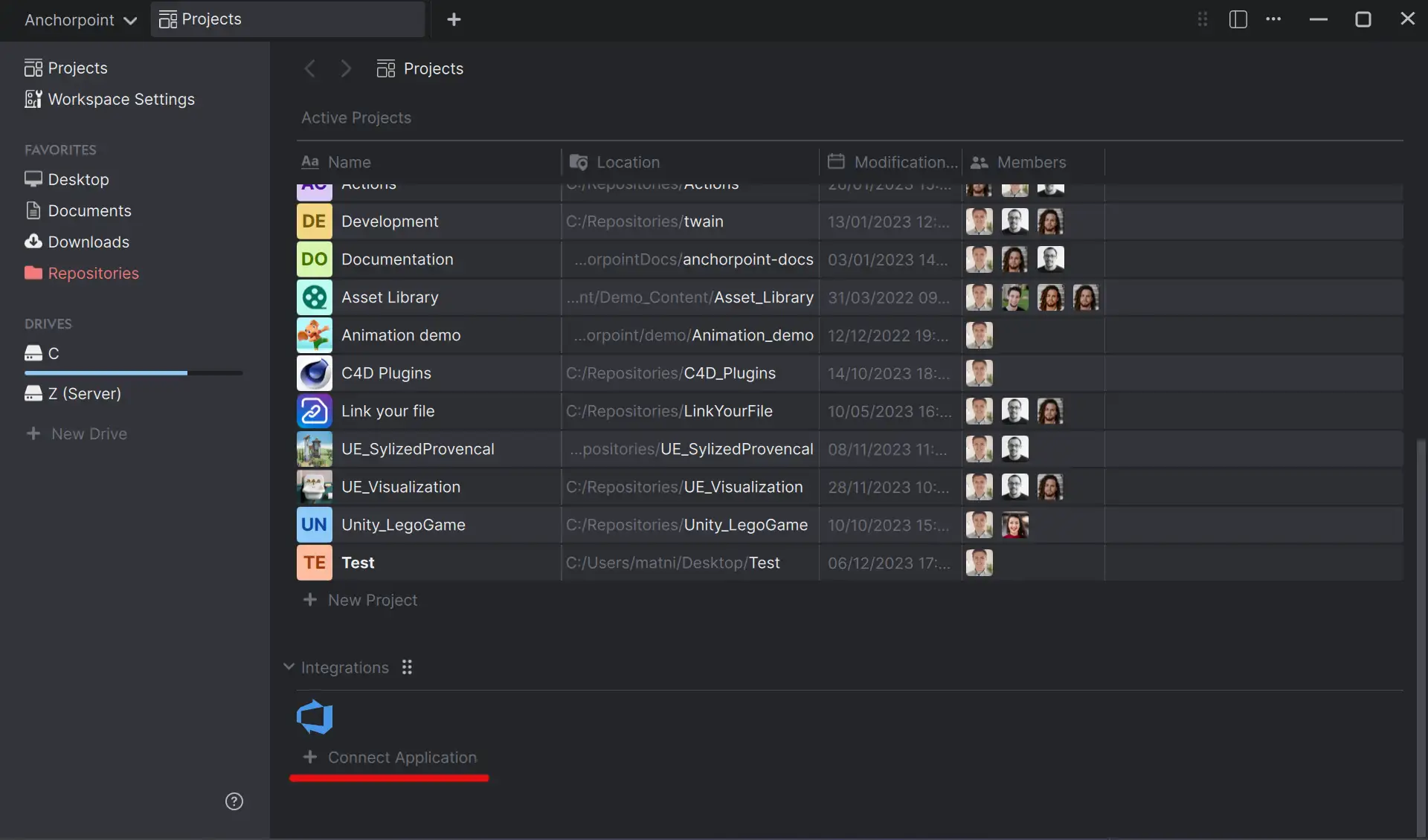The width and height of the screenshot is (1428, 840).
Task: Click the navigate back arrow
Action: click(310, 69)
